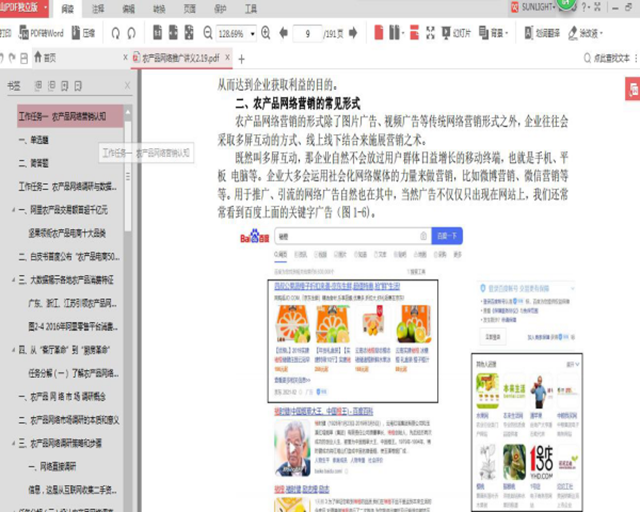Click the 点此查找文本 search box
This screenshot has height=512, width=640.
[598, 59]
